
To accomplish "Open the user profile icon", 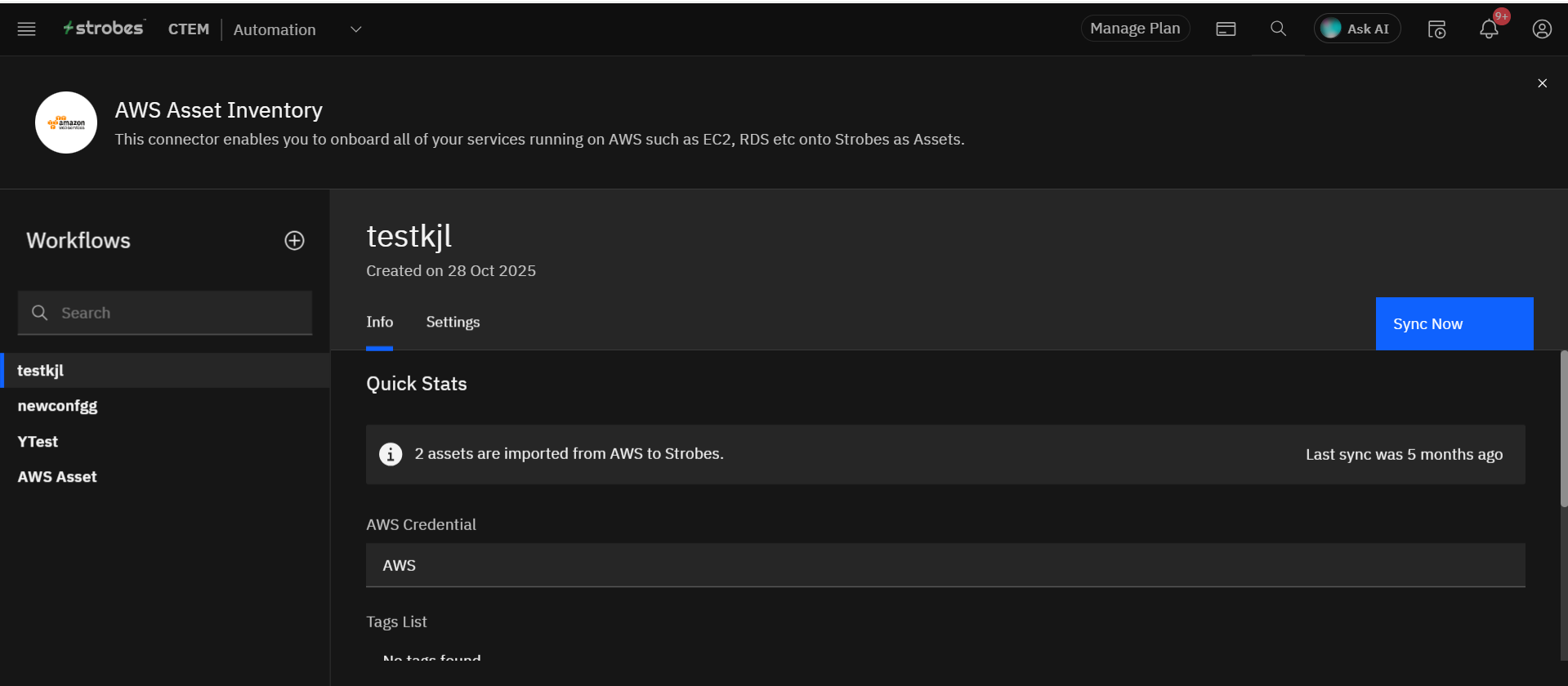I will (1541, 29).
